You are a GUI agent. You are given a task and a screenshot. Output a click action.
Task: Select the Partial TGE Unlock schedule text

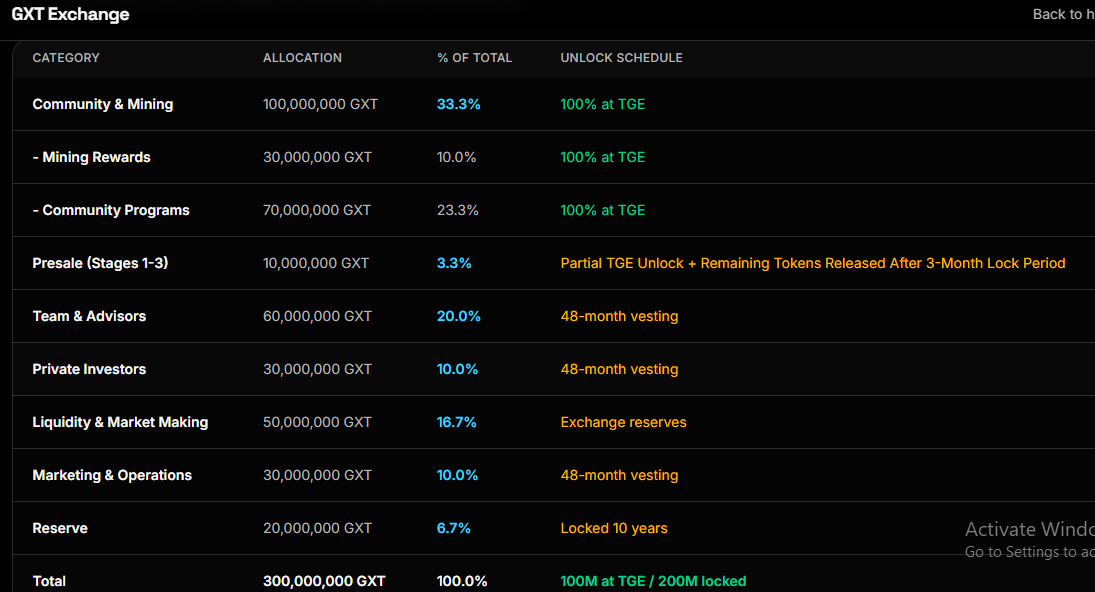point(813,263)
